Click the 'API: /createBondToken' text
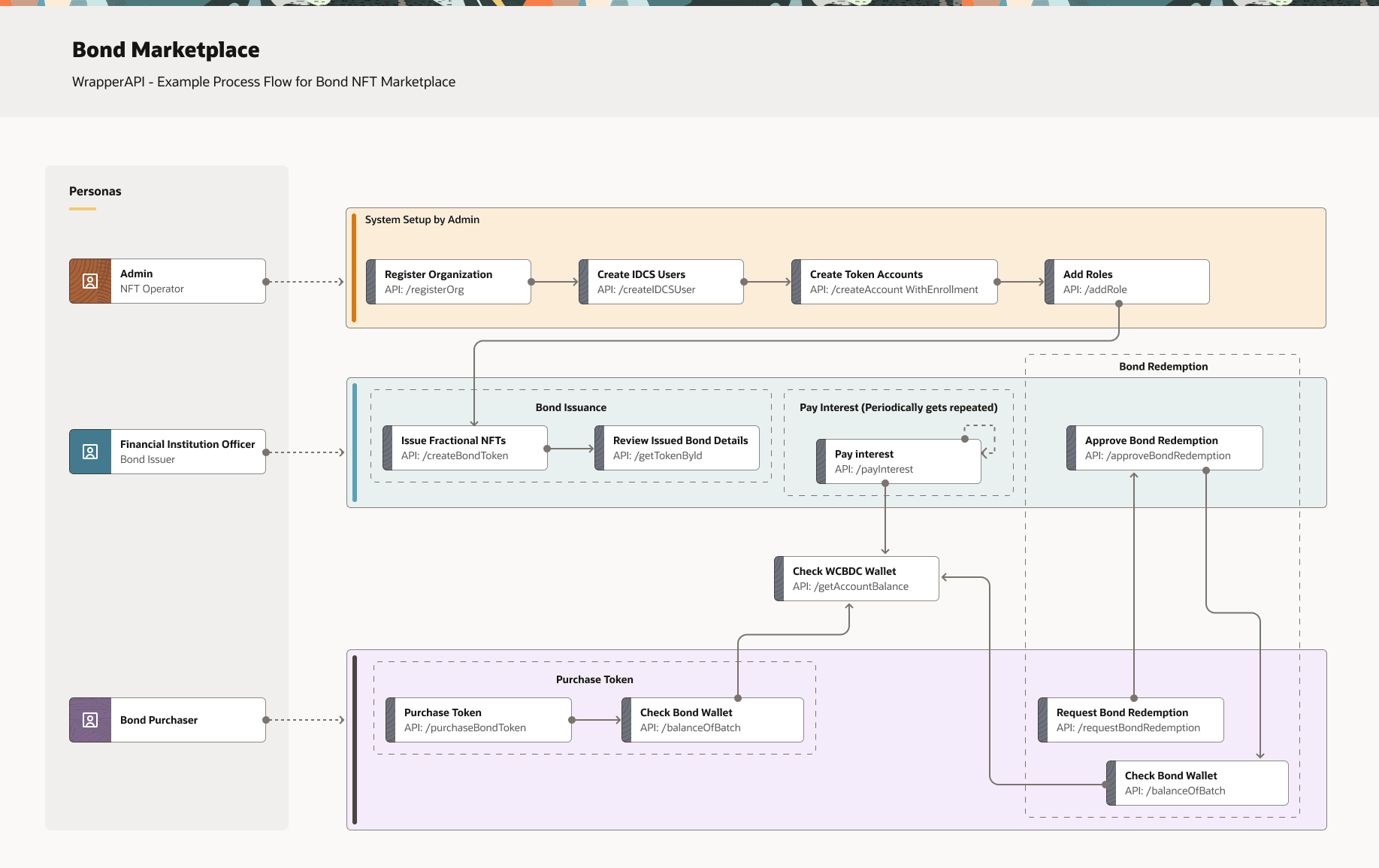The image size is (1379, 868). click(x=455, y=455)
